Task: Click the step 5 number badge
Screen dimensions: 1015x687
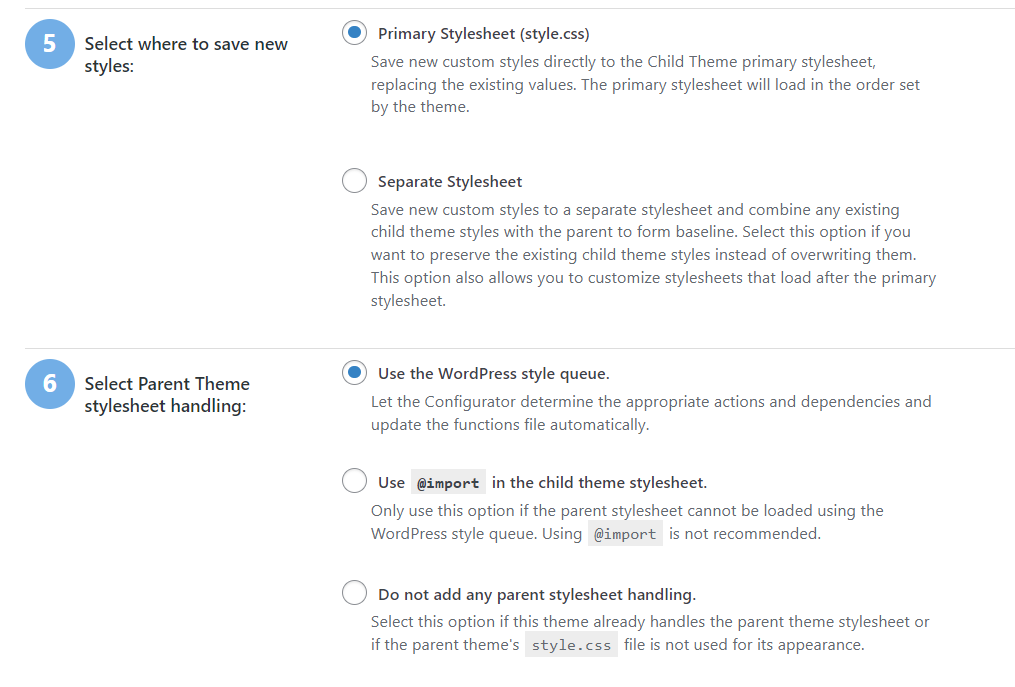Action: [50, 44]
